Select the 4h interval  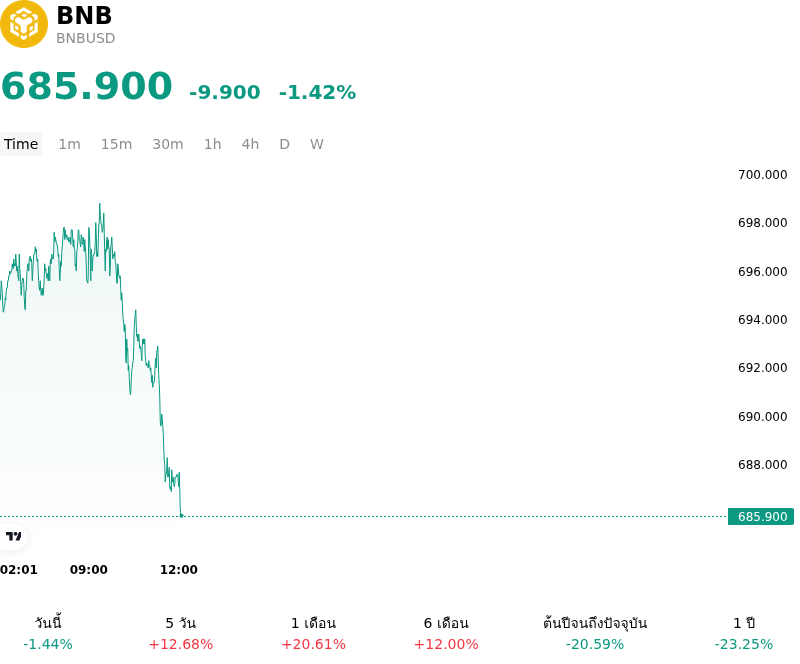(x=250, y=144)
